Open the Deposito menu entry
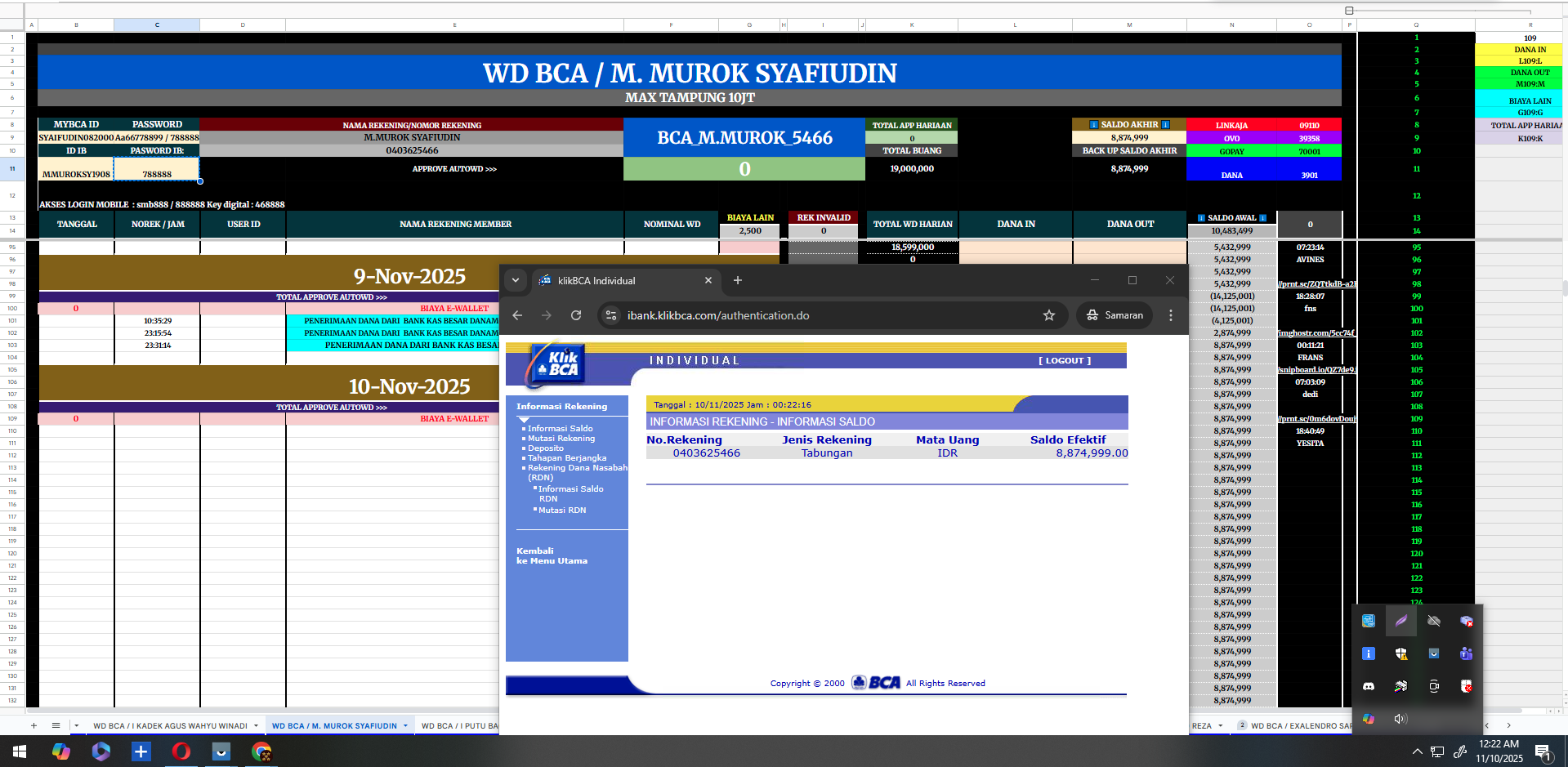The image size is (1568, 767). point(545,448)
